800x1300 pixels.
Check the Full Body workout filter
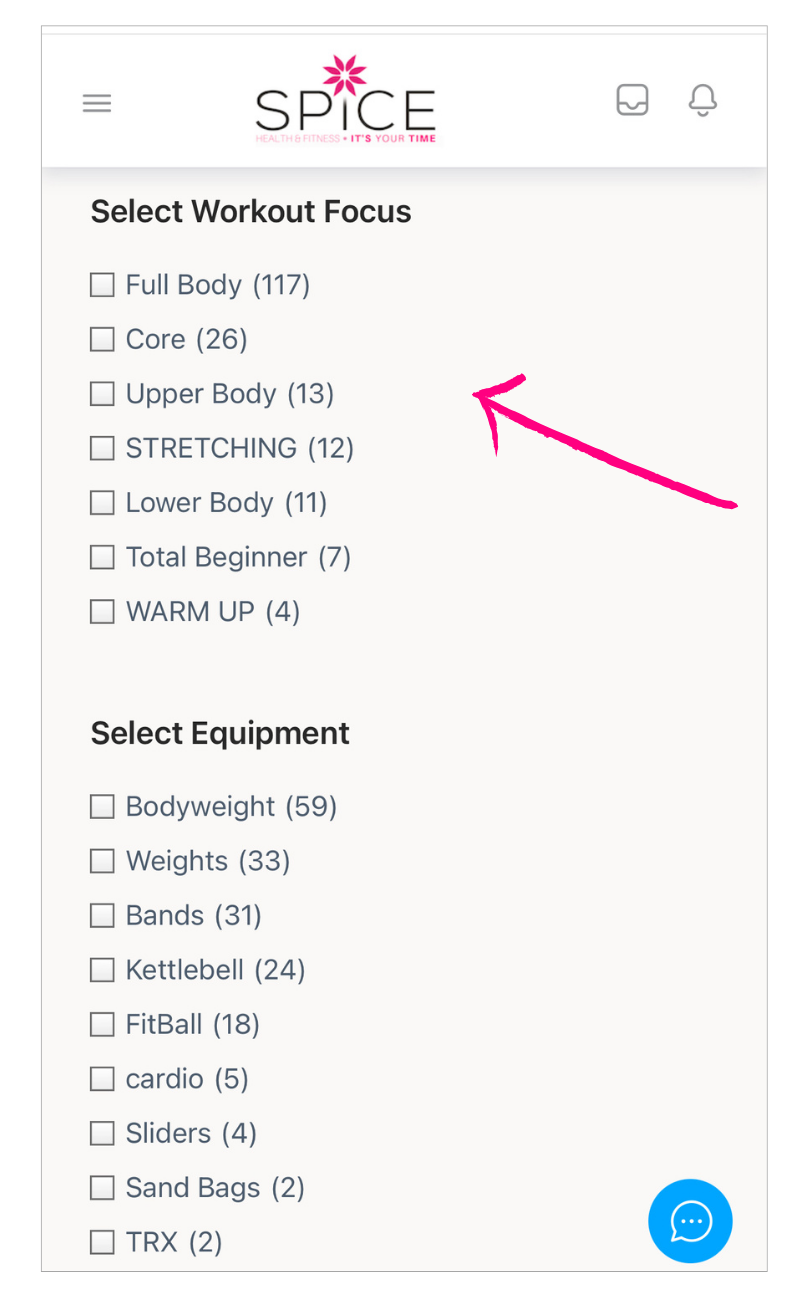click(102, 285)
